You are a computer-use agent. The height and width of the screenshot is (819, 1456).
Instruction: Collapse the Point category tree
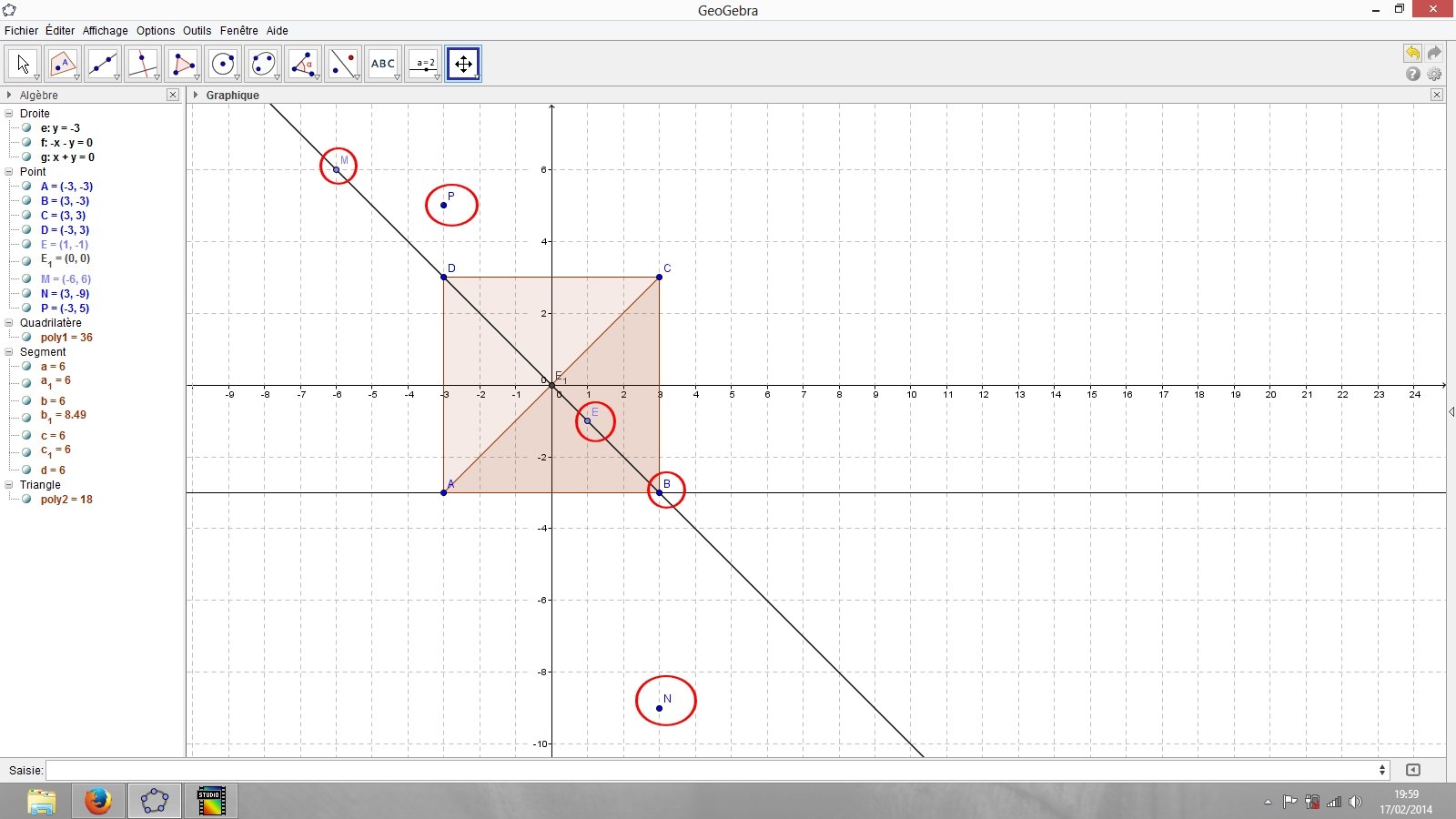click(9, 172)
